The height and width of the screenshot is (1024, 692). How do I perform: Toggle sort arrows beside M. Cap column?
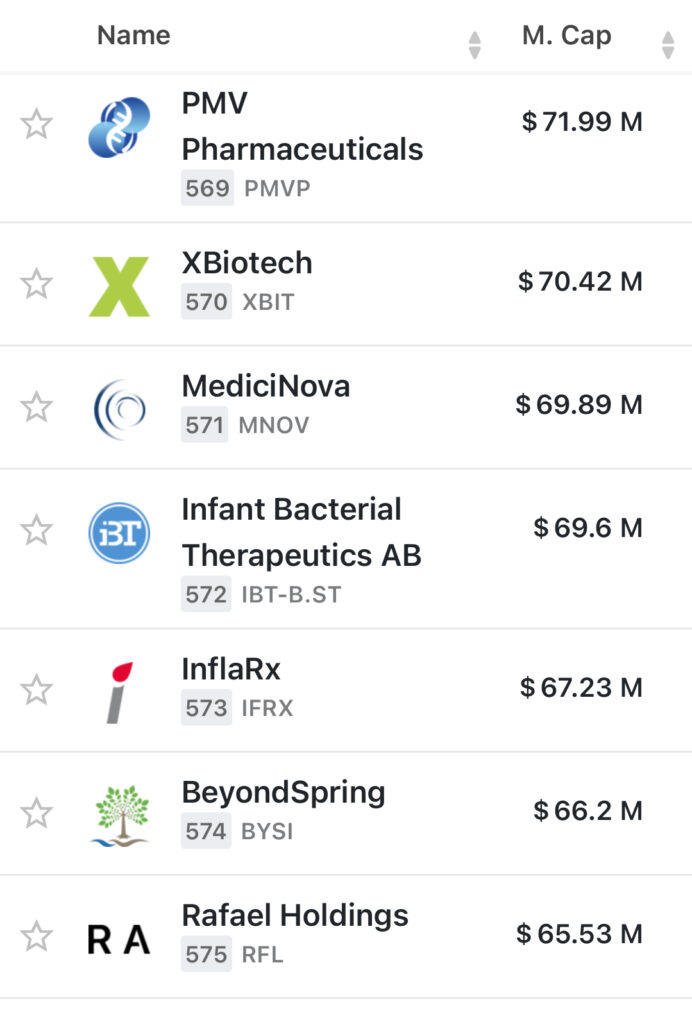(x=668, y=45)
